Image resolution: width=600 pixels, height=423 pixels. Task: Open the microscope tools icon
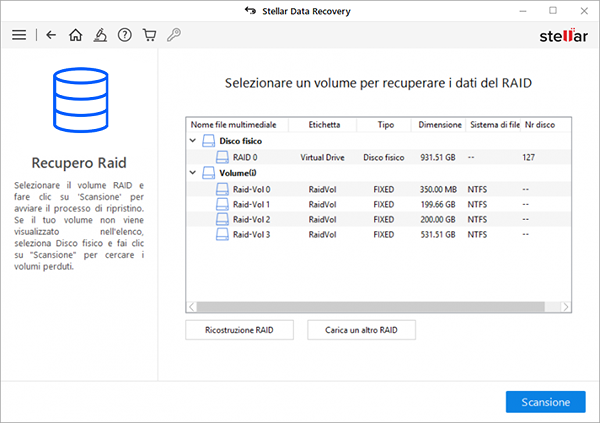pos(100,35)
